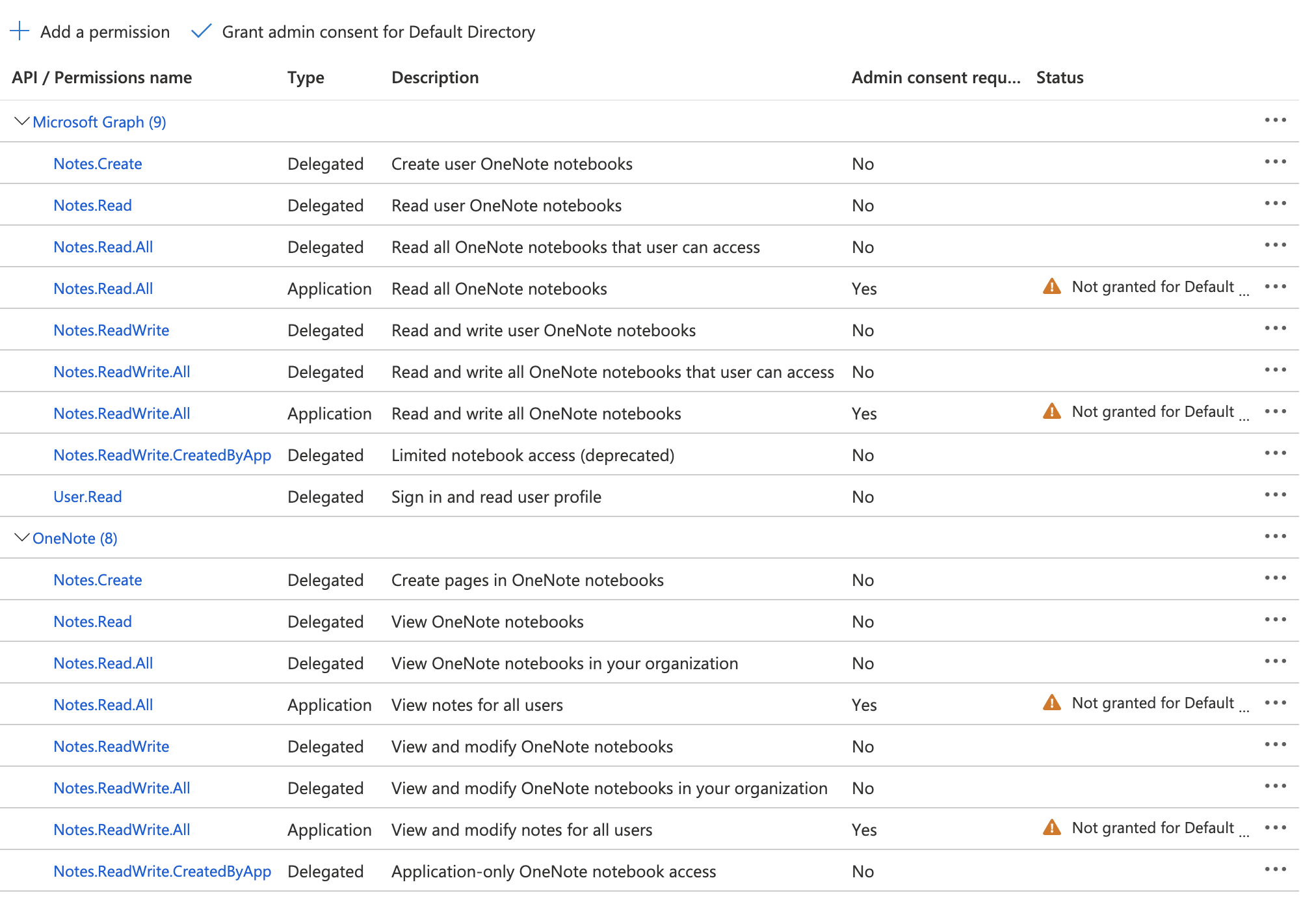Image resolution: width=1316 pixels, height=904 pixels.
Task: Click warning icon on View and modify notes for all users row
Action: [1051, 827]
